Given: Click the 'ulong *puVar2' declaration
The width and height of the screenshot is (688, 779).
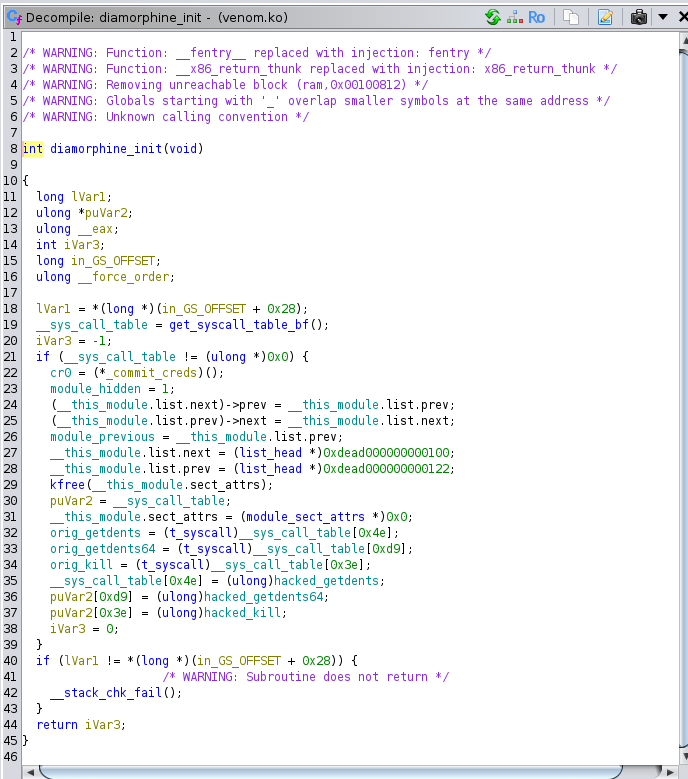Looking at the screenshot, I should [84, 213].
